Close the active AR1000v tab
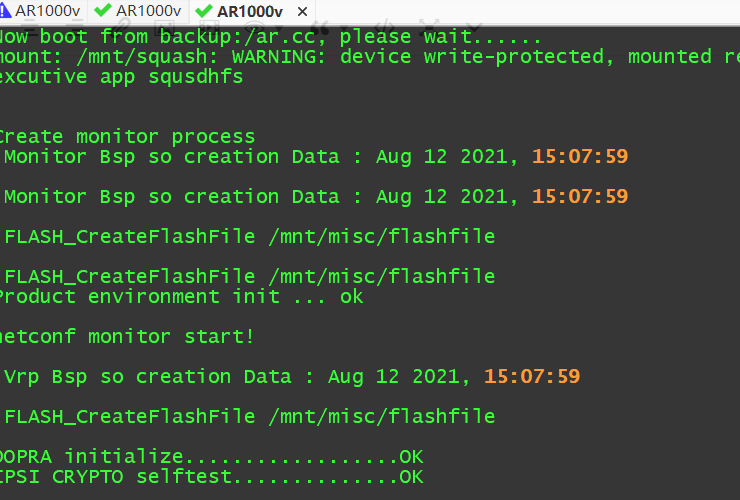740x500 pixels. (x=295, y=11)
